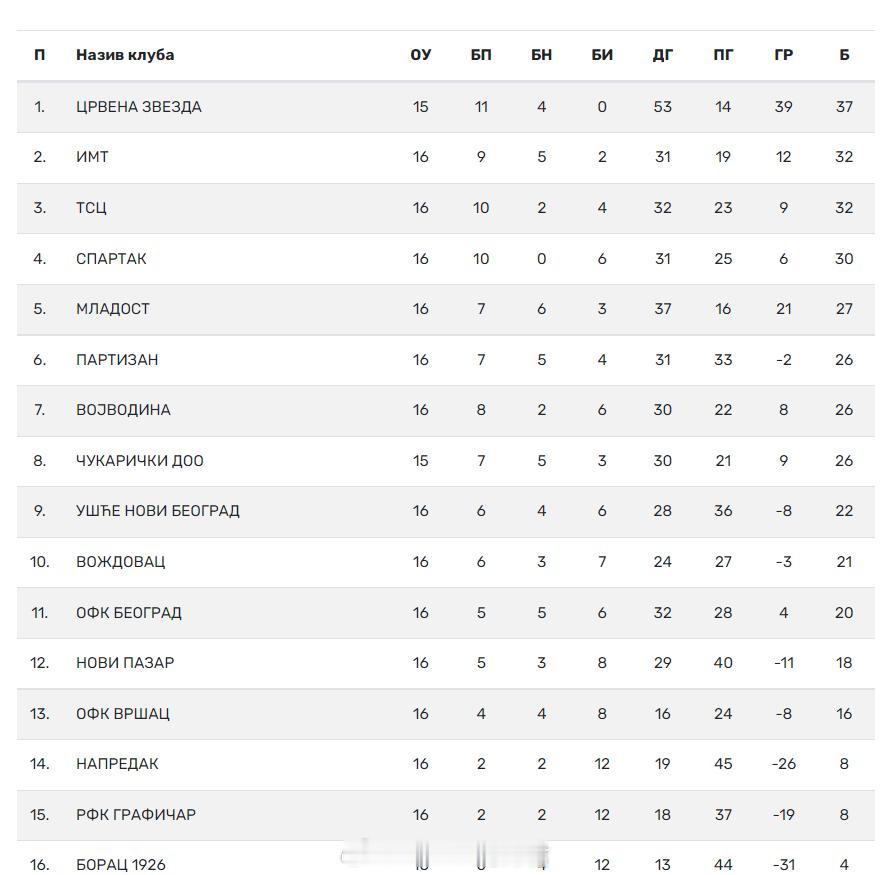Click the ВОЈВОДИНА team name
Screen dimensions: 894x875
[123, 409]
